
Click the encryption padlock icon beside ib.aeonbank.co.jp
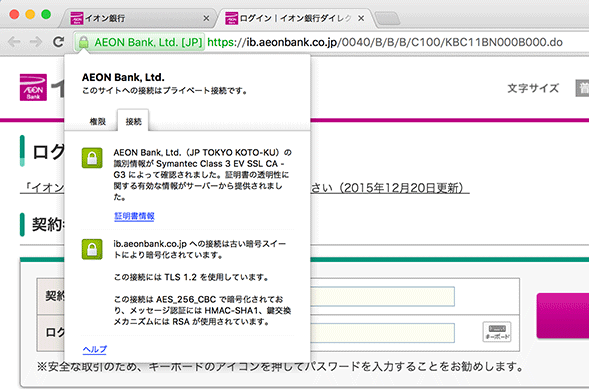[x=92, y=249]
